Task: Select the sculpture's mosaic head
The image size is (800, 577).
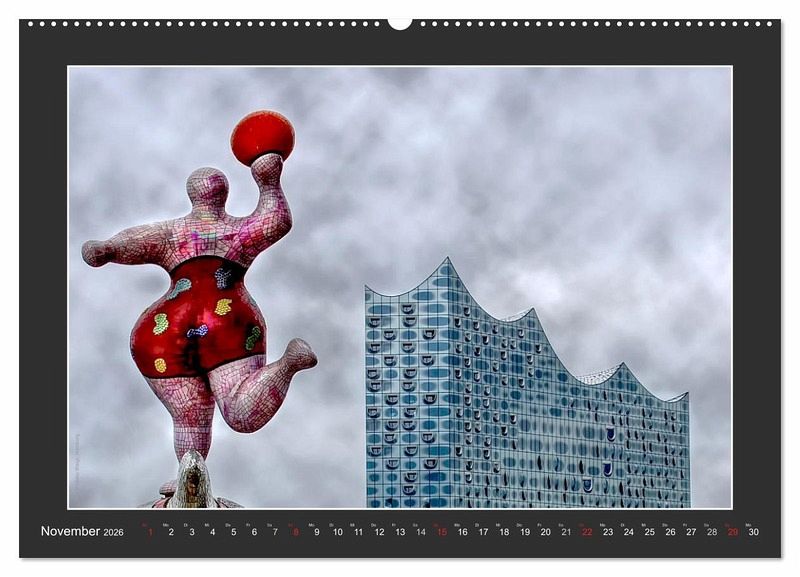Action: (207, 187)
